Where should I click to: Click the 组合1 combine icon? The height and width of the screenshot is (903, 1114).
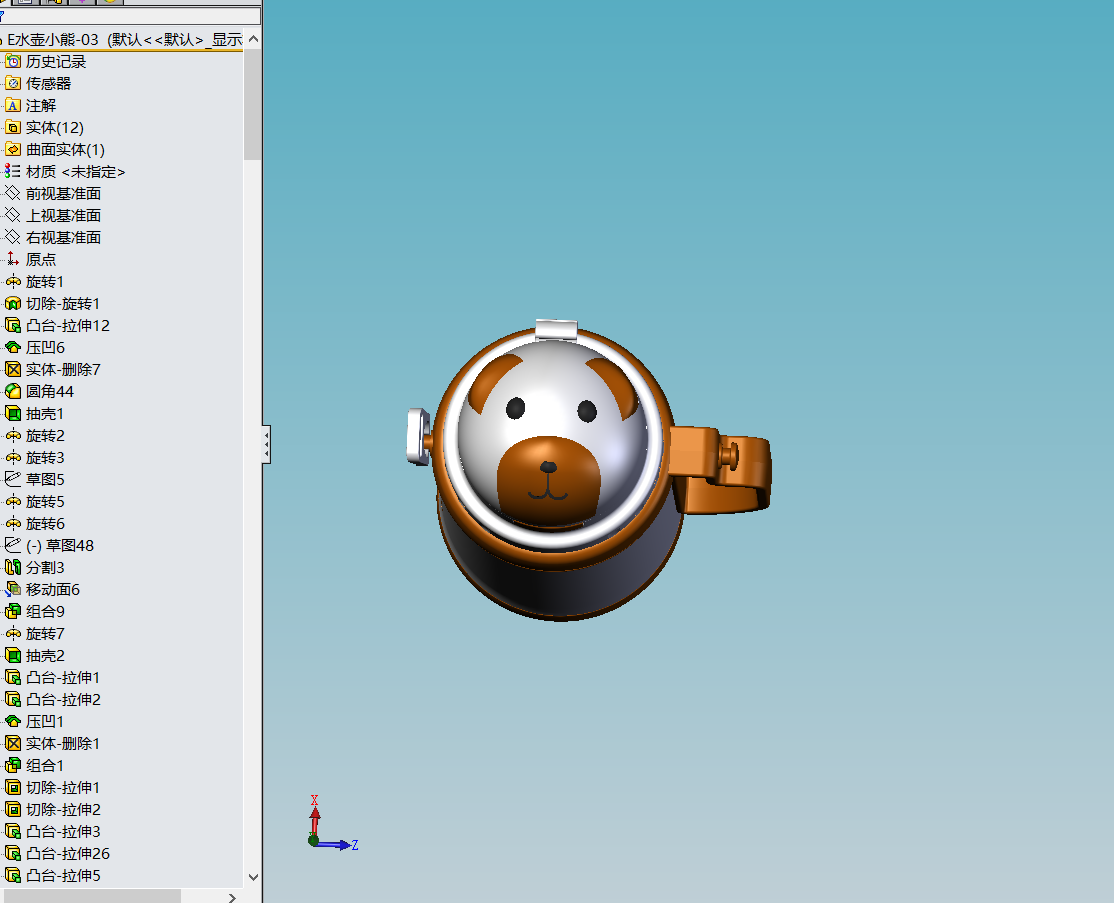tap(13, 765)
